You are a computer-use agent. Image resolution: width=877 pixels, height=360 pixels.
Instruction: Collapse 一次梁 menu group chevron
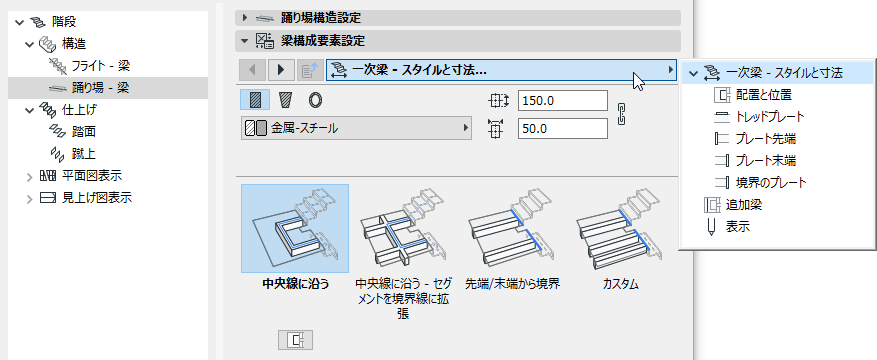click(x=694, y=73)
